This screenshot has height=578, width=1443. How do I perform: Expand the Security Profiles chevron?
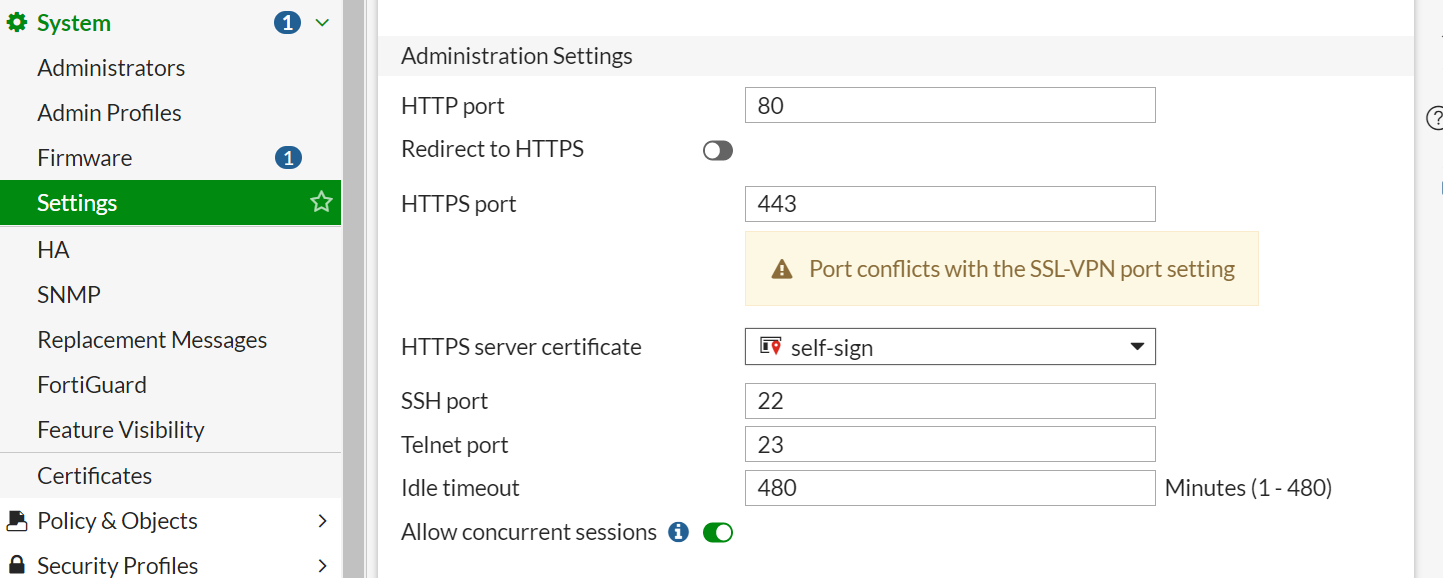322,566
